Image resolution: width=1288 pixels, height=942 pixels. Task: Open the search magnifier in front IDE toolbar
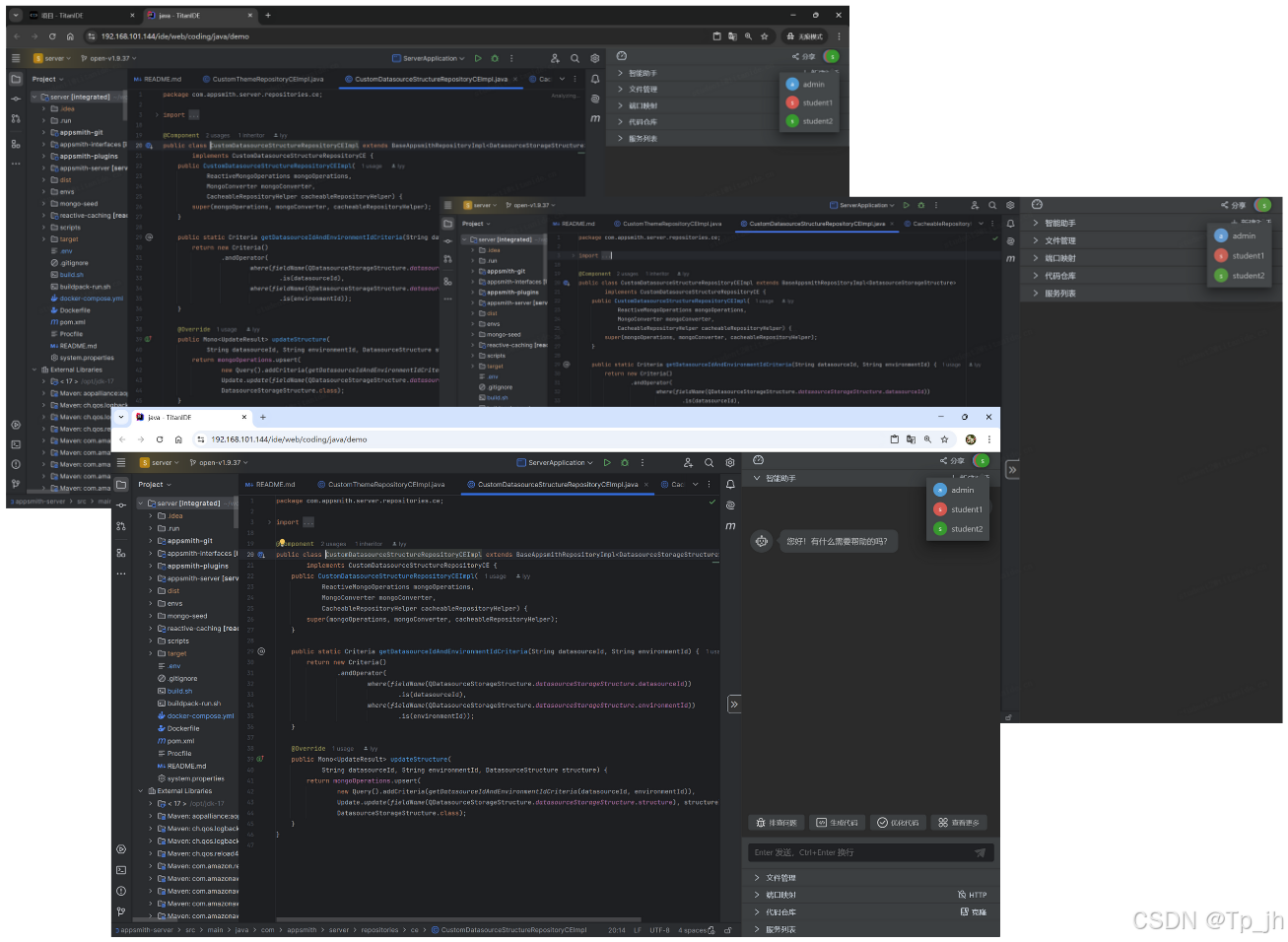pyautogui.click(x=709, y=462)
